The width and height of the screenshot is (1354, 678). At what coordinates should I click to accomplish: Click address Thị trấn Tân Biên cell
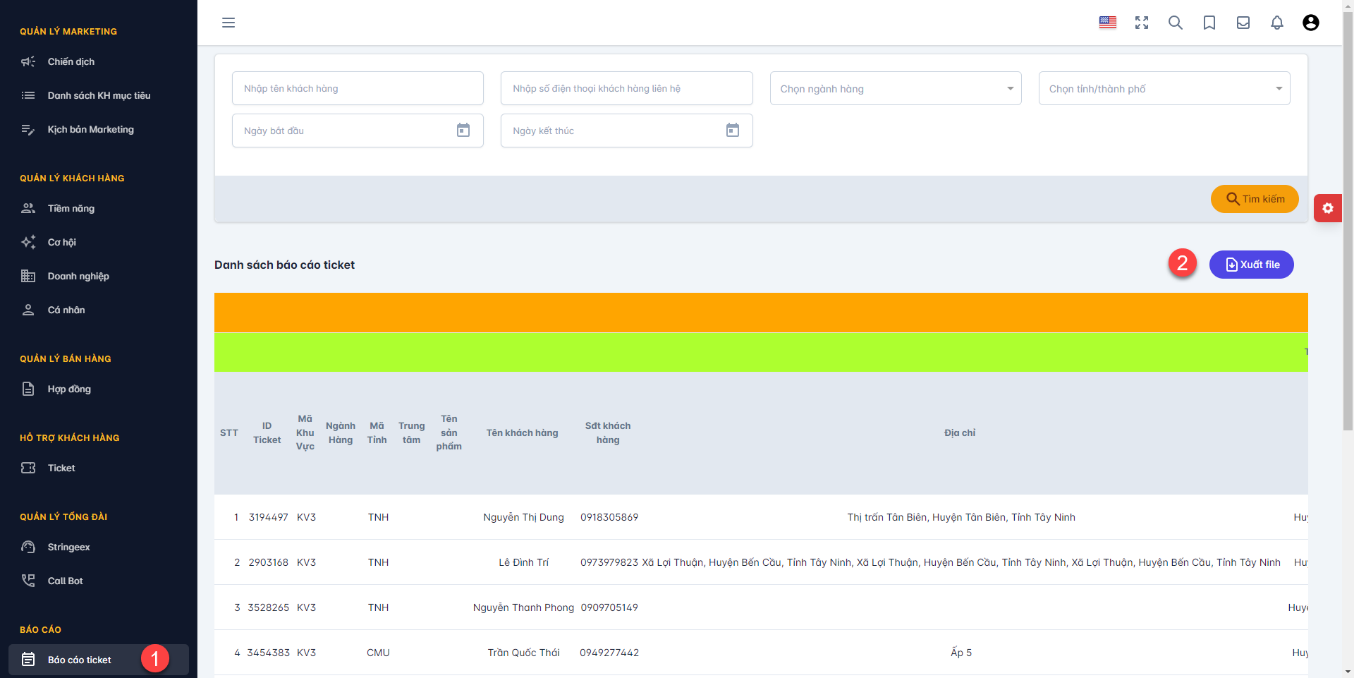click(x=961, y=518)
